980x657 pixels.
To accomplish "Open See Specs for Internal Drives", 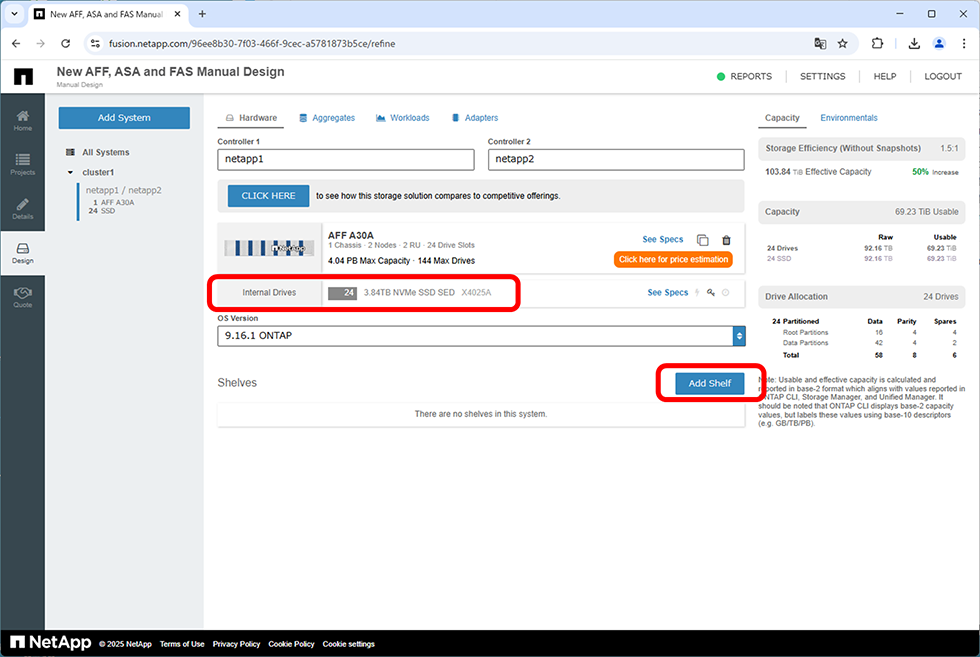I will coord(668,293).
